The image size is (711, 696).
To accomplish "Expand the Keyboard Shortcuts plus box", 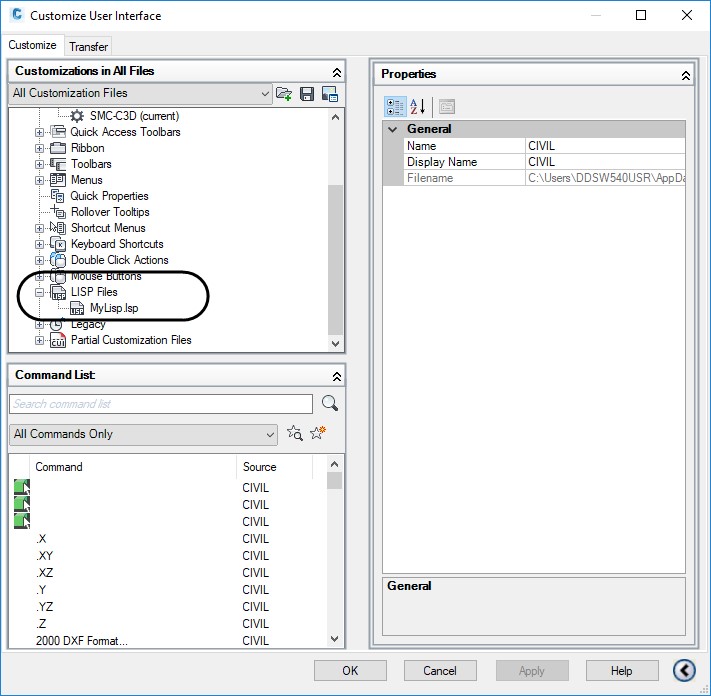I will [x=39, y=244].
